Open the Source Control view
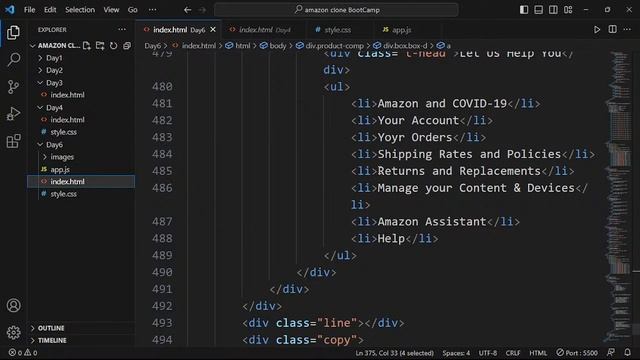The width and height of the screenshot is (640, 360). pyautogui.click(x=13, y=87)
